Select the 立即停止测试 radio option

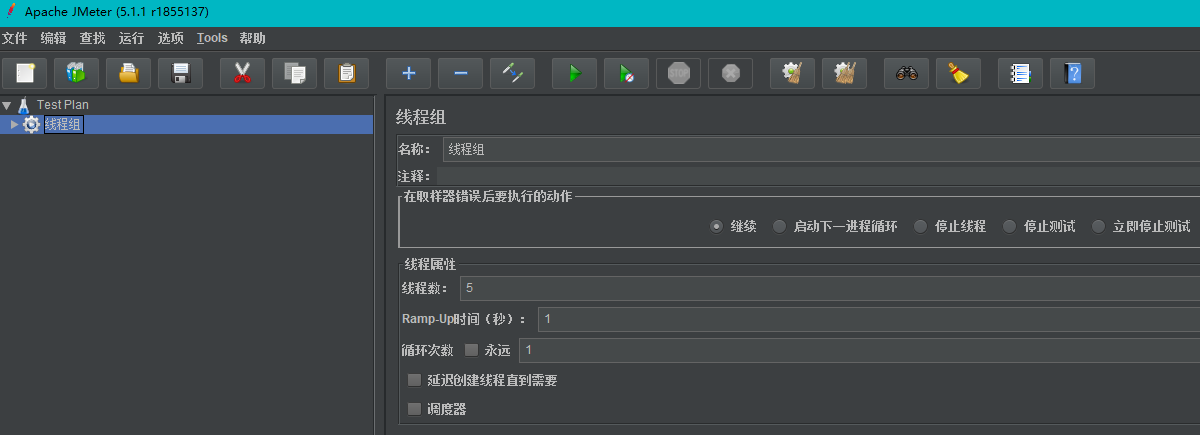[x=1098, y=226]
